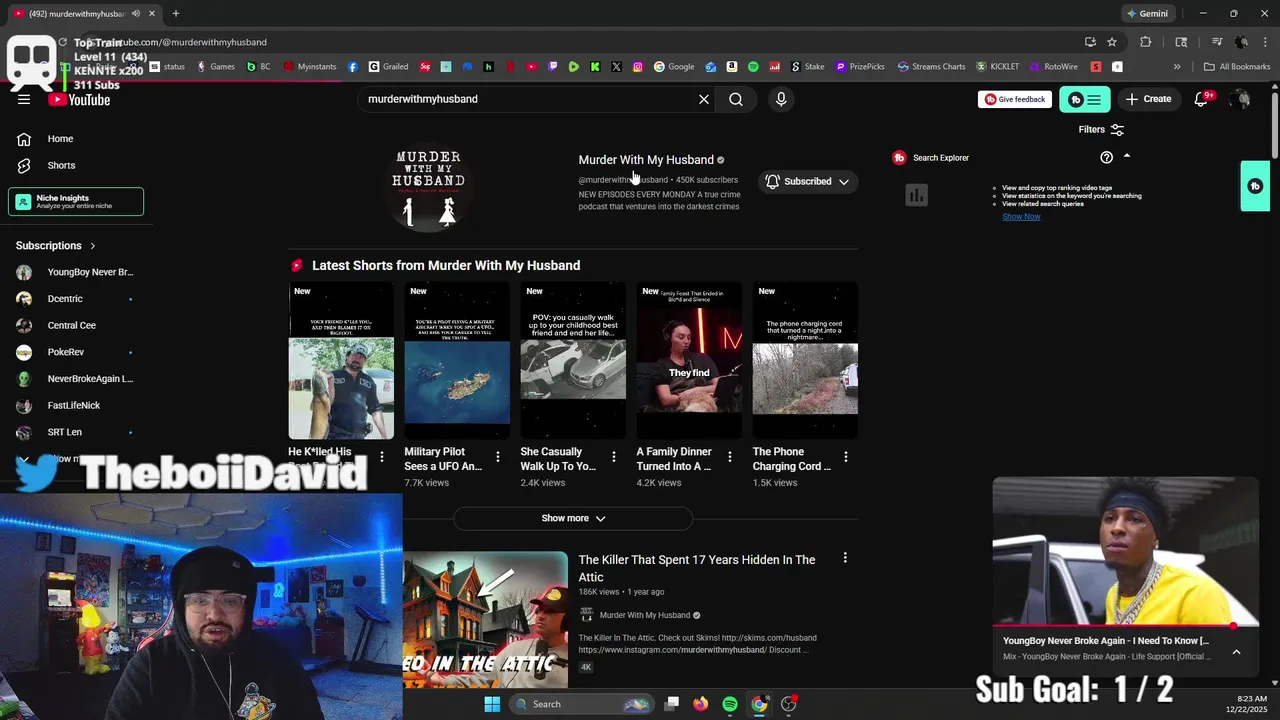
Task: Open Niche Insights panel
Action: [76, 201]
